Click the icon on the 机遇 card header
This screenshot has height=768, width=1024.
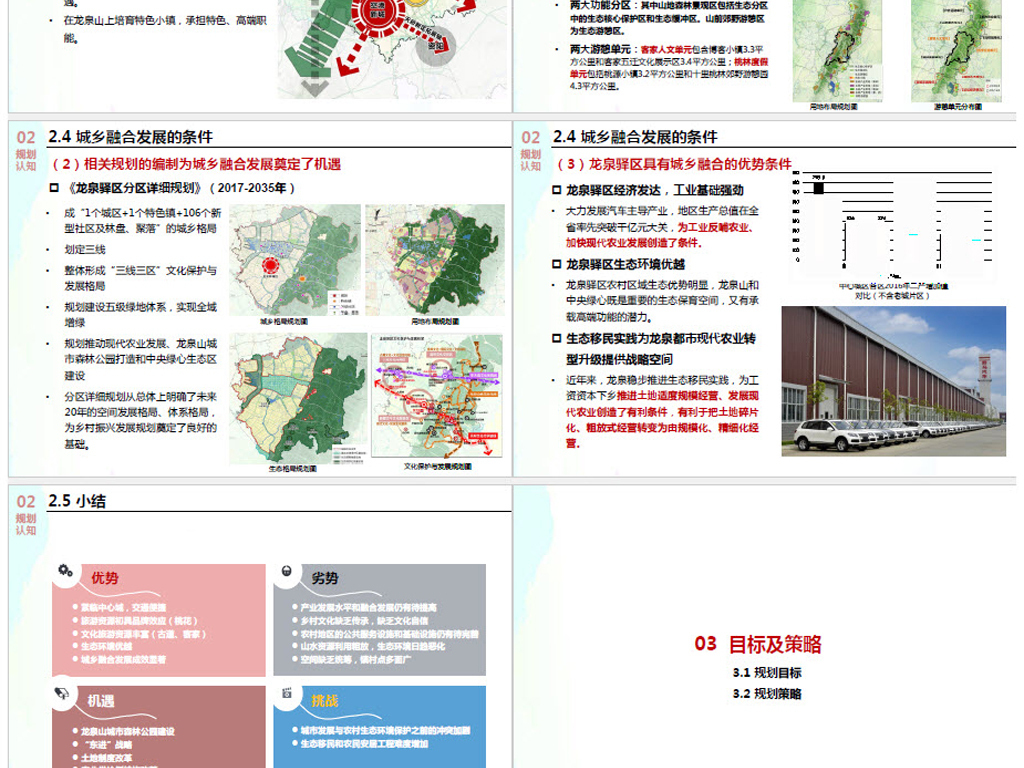(x=61, y=692)
